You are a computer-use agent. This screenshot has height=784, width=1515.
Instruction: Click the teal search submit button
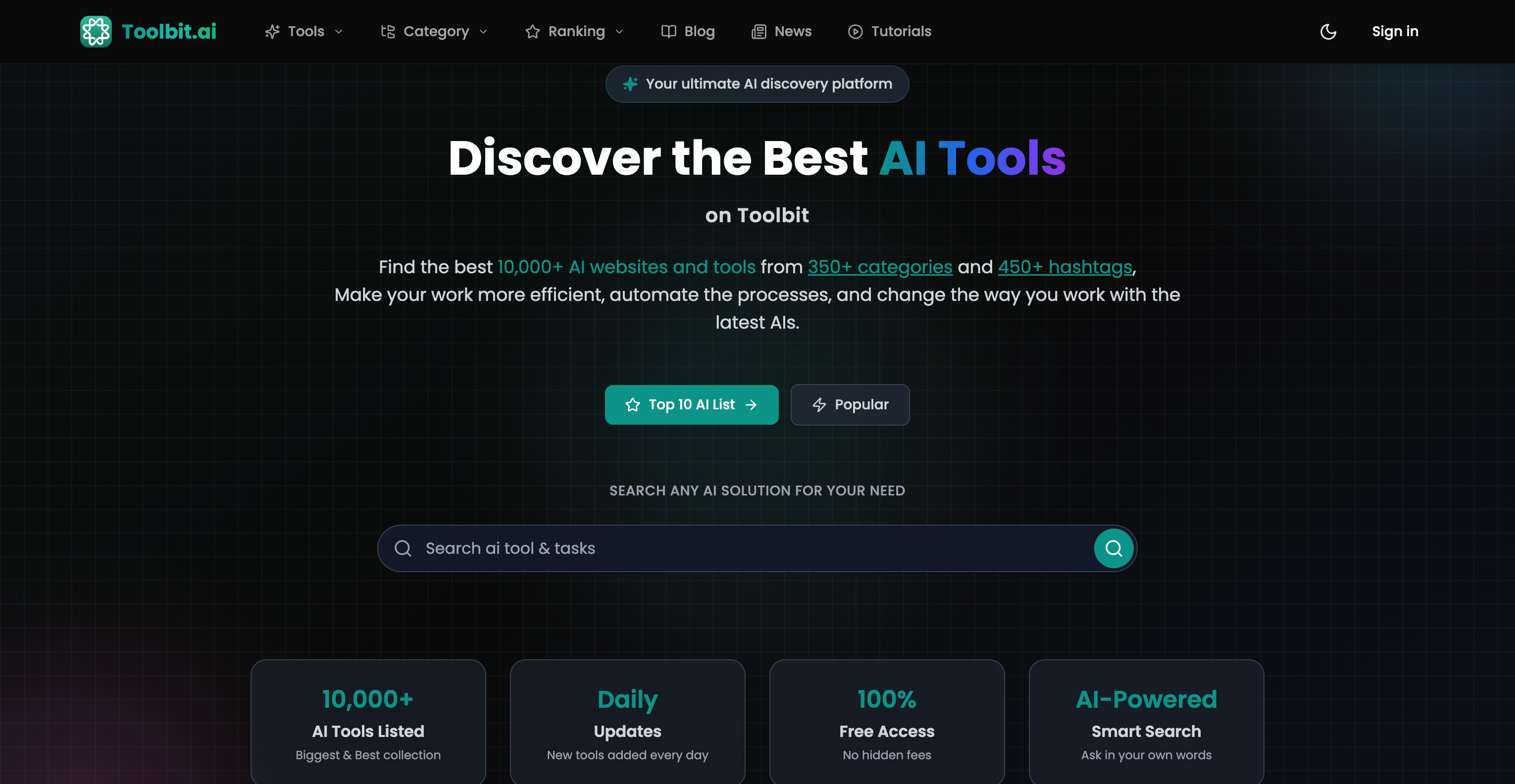click(1113, 548)
